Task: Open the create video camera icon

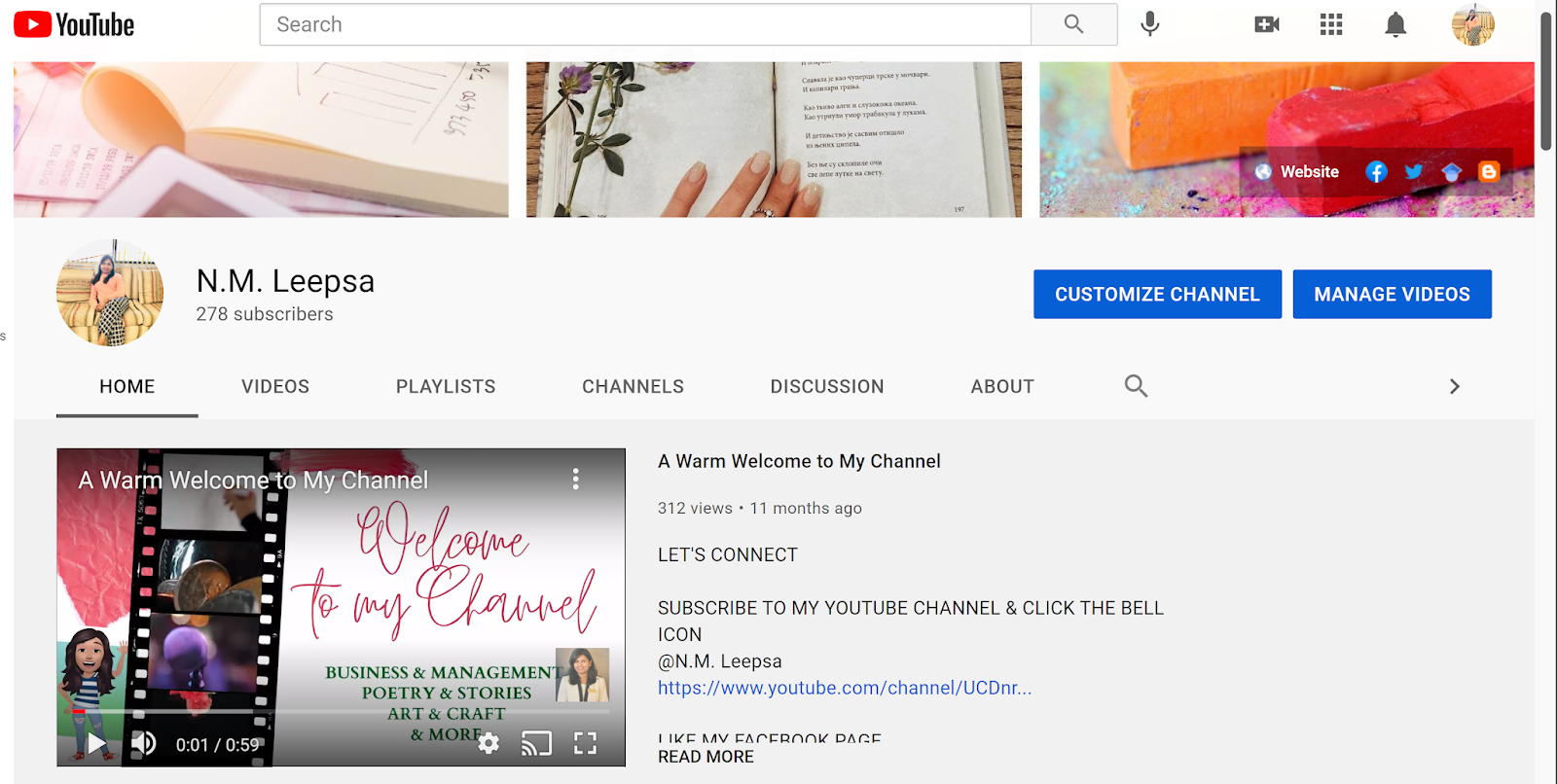Action: click(1267, 24)
